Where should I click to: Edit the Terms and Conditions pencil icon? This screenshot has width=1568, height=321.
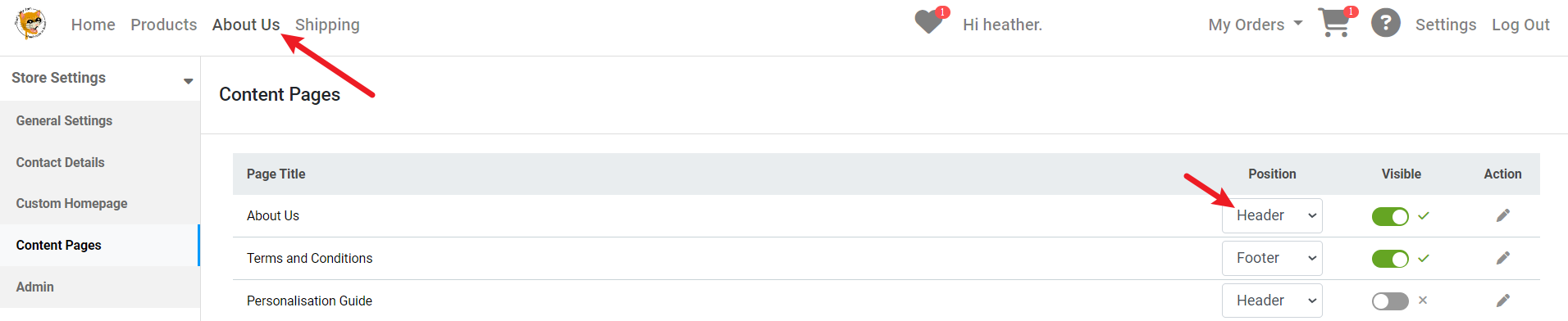1502,258
